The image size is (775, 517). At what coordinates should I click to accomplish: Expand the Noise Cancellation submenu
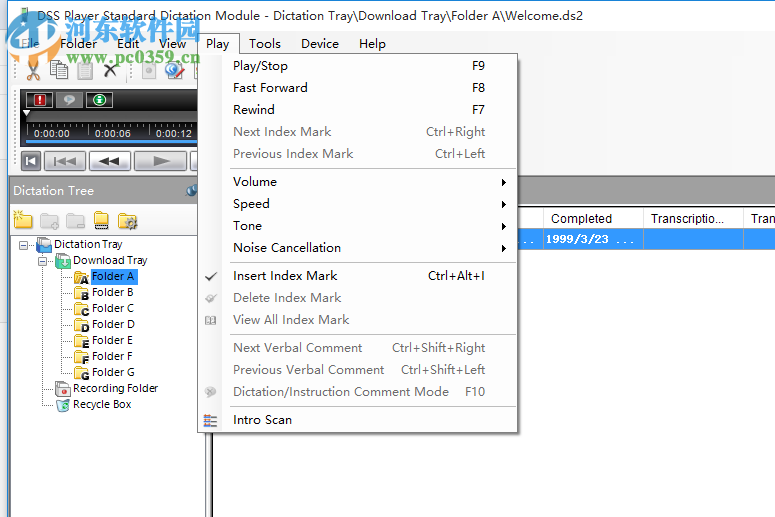[359, 248]
